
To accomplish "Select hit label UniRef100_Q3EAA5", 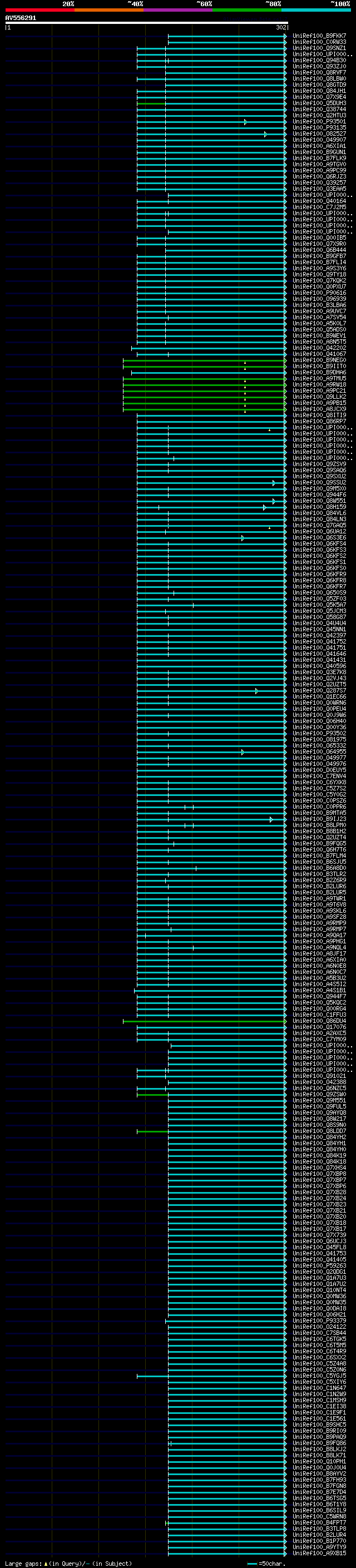I will point(319,189).
